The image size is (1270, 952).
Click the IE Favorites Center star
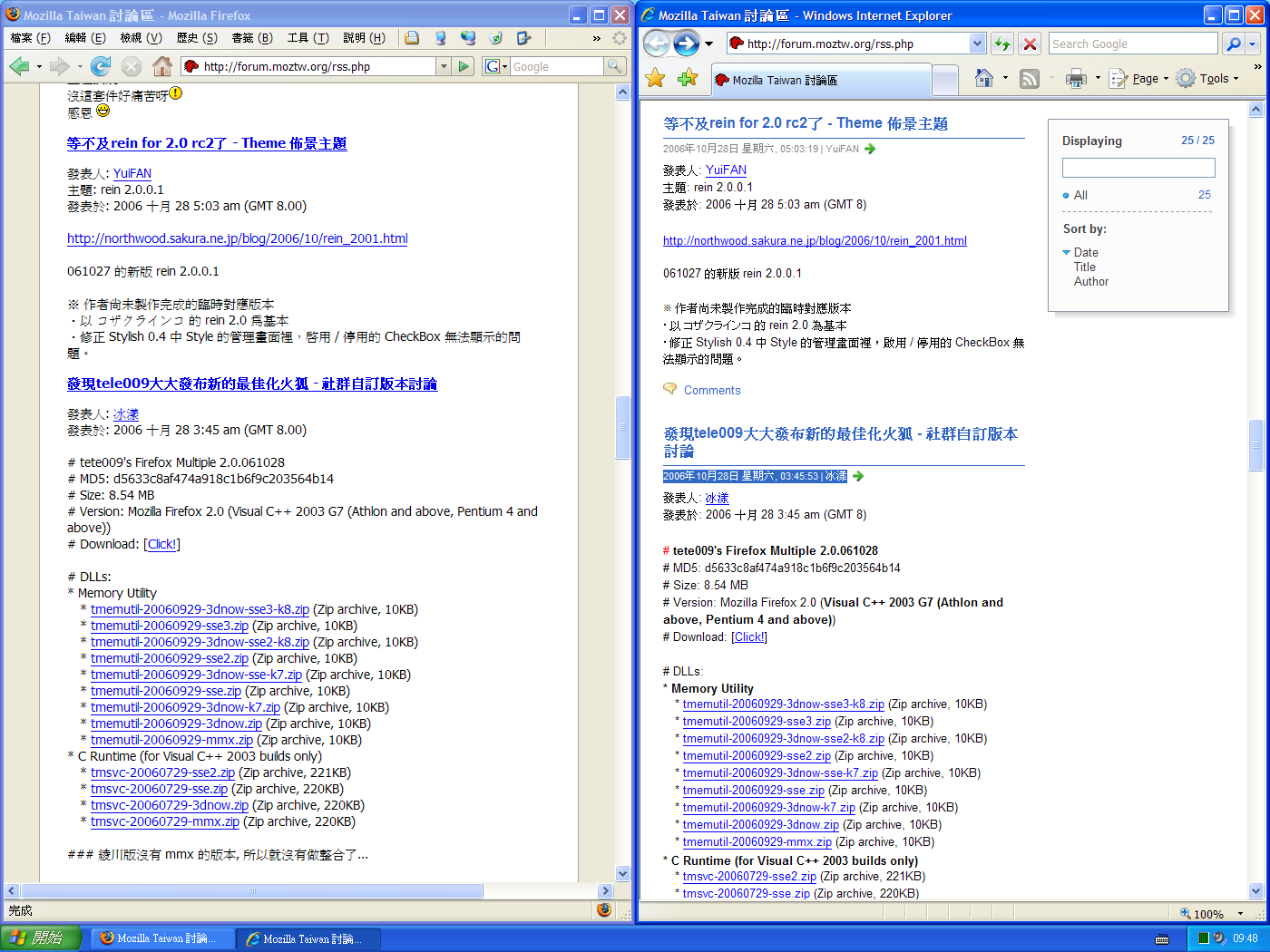[x=655, y=79]
